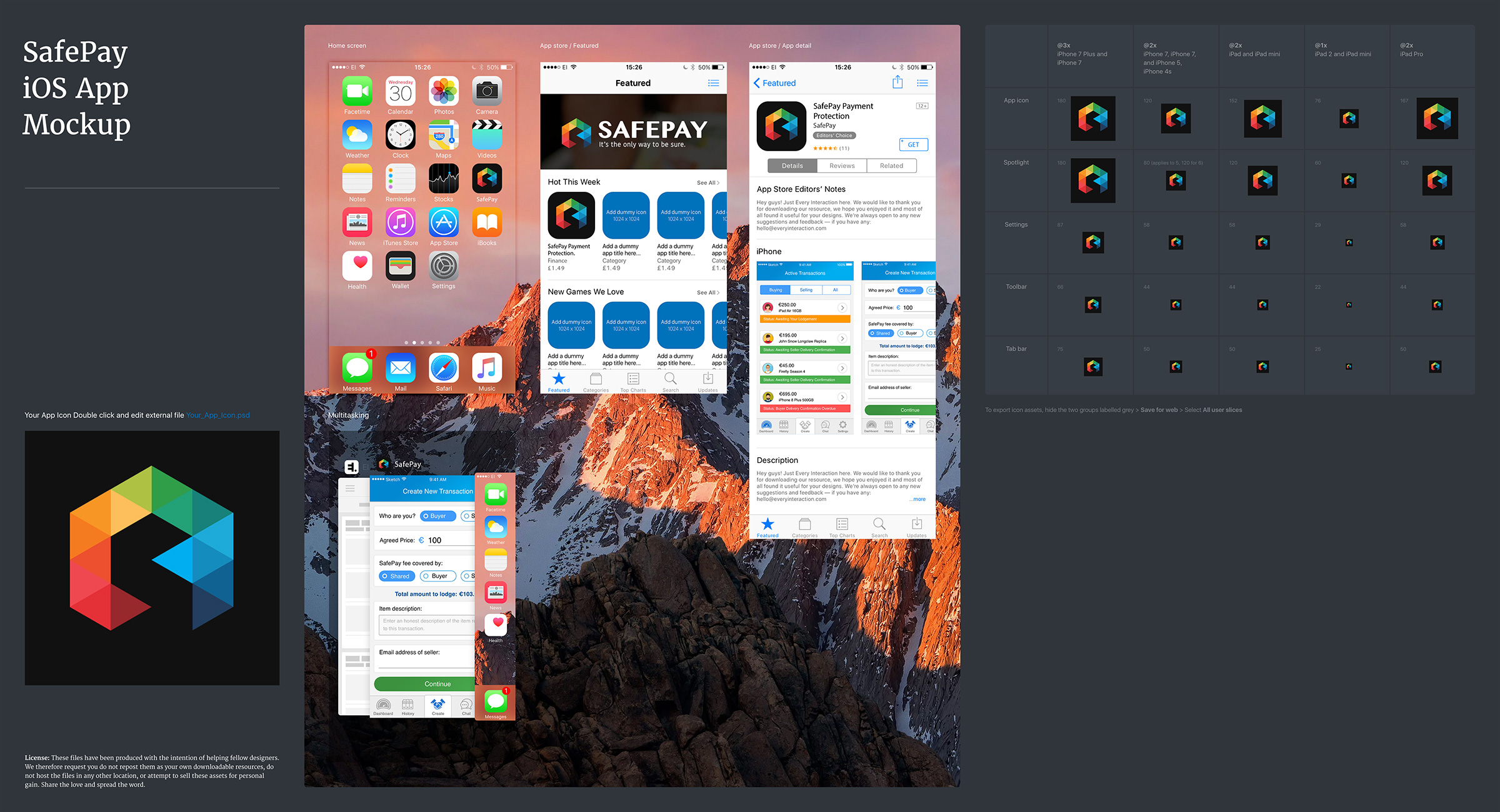
Task: Tap Dashboard tab in the multitasking SafePay card
Action: tap(383, 706)
